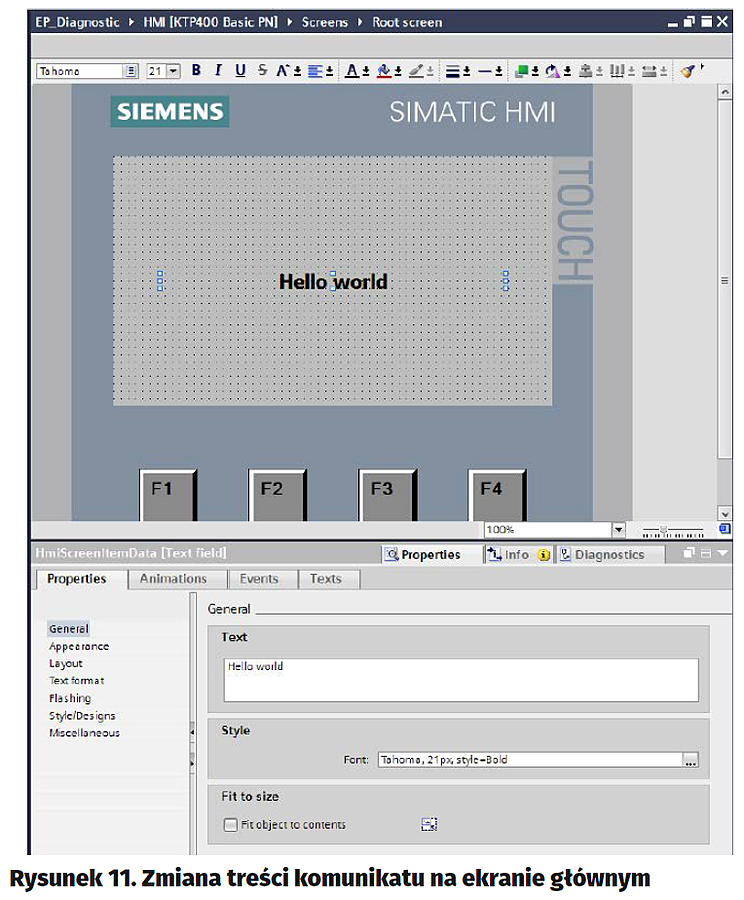The width and height of the screenshot is (744, 900).
Task: Select Appearance in the properties list
Action: point(79,646)
